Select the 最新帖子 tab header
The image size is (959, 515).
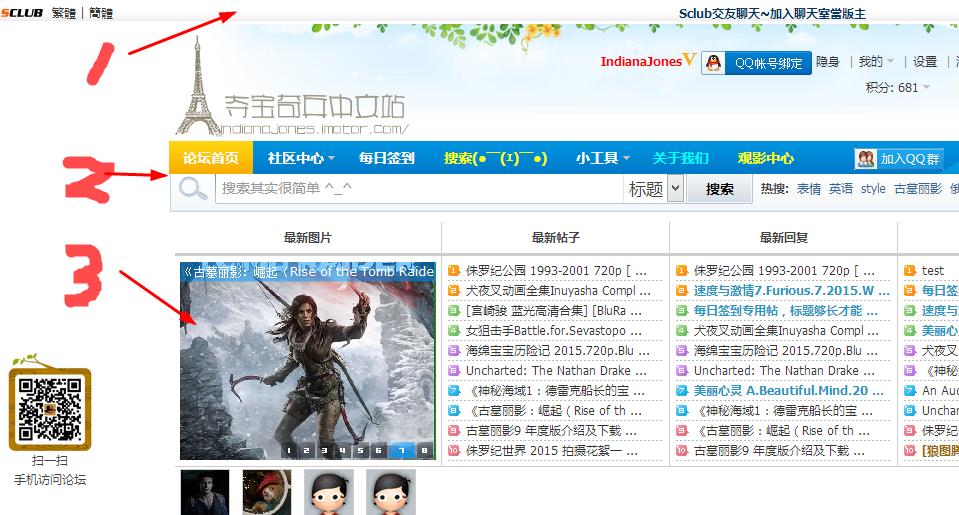coord(555,237)
